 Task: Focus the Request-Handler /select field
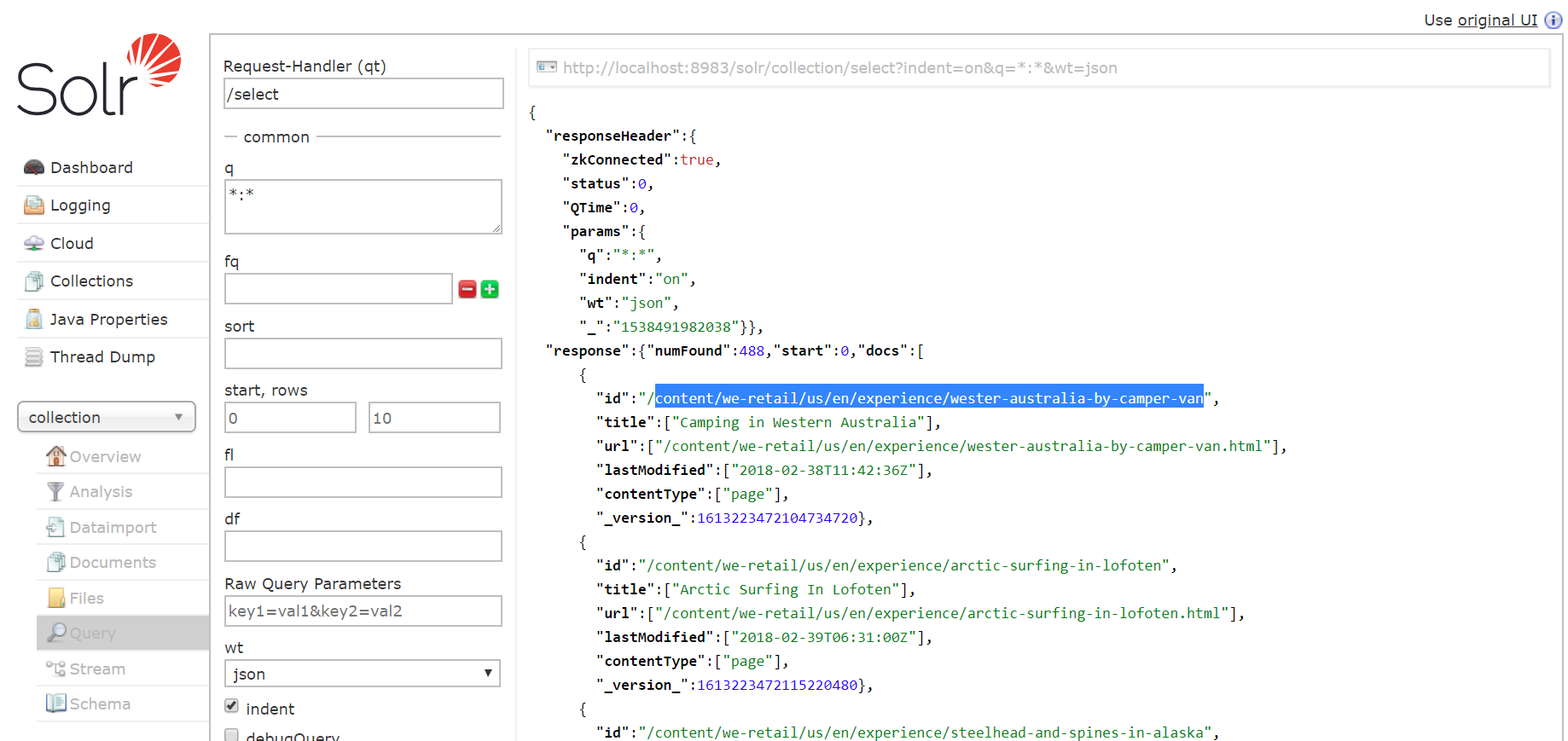363,94
